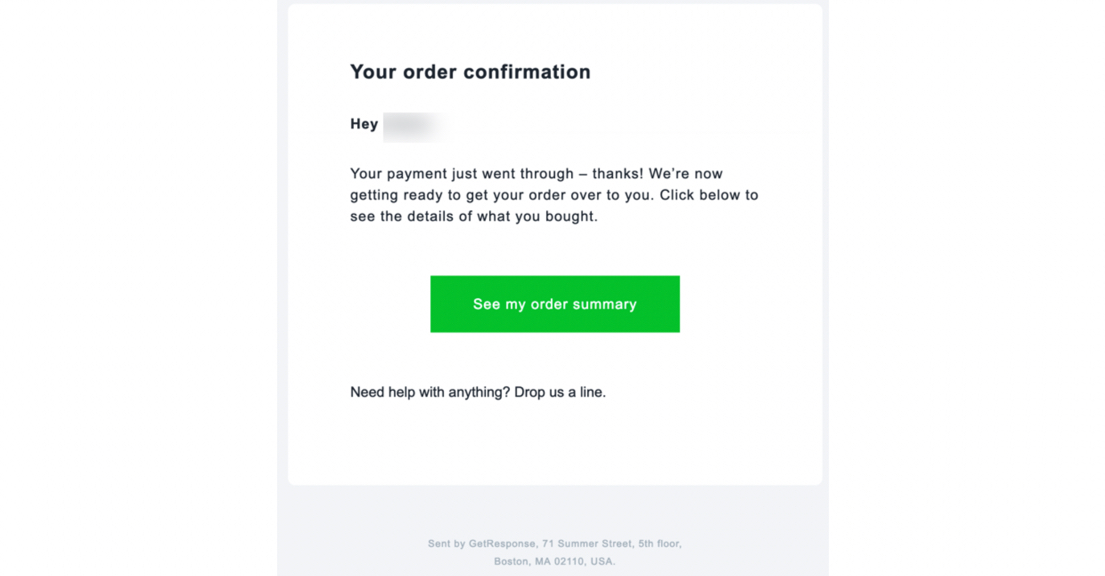
Task: Click the Your payment just went through sentence
Action: 462,174
